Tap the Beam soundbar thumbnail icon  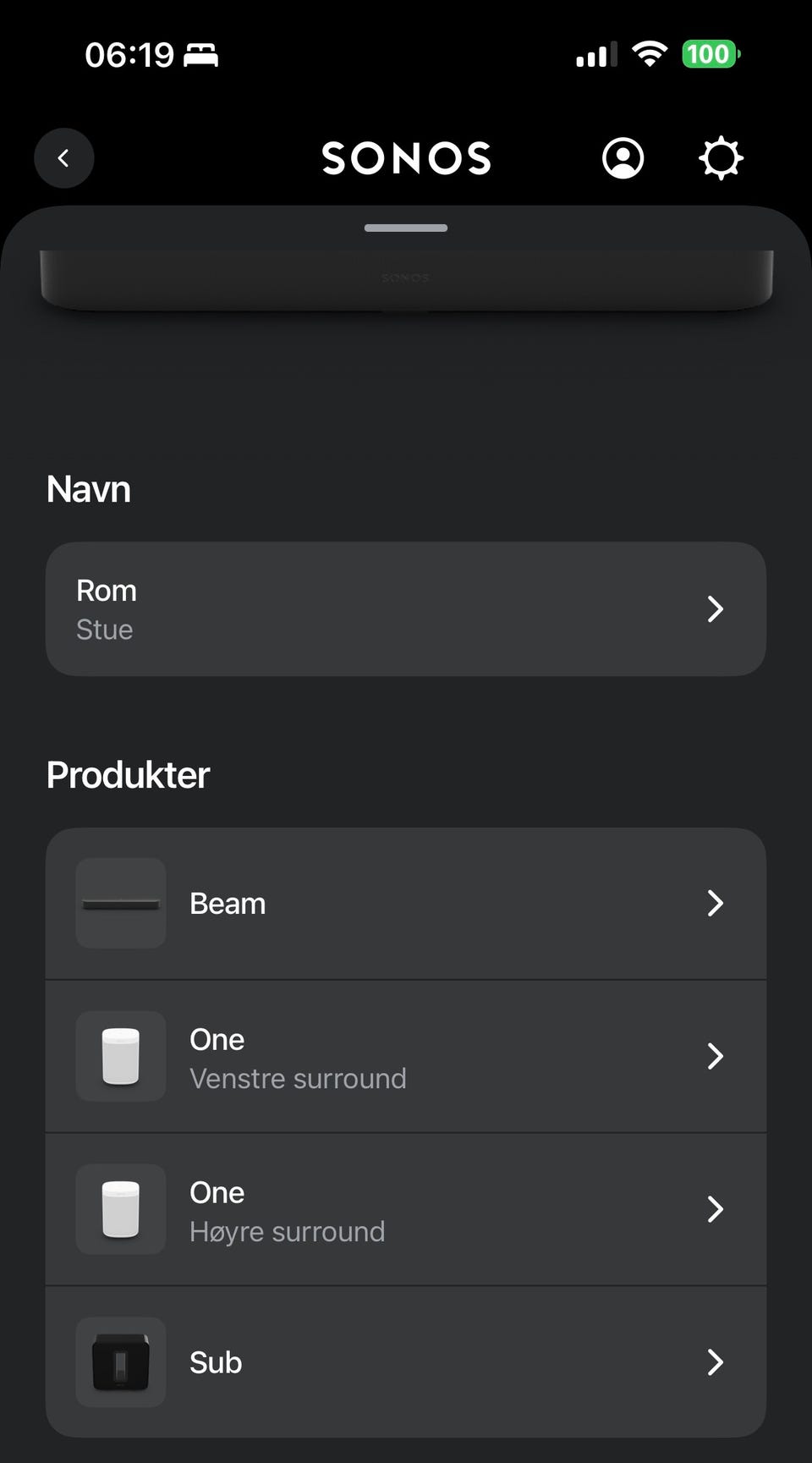tap(121, 904)
